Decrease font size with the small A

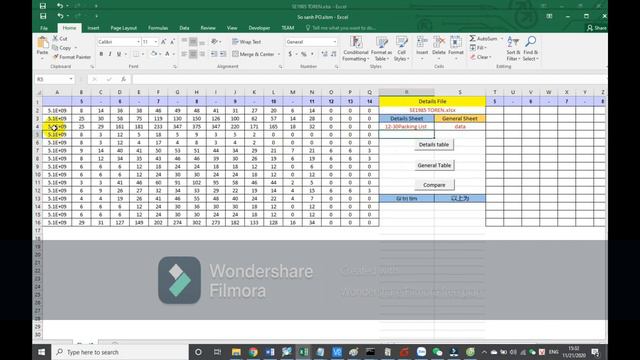pyautogui.click(x=172, y=42)
